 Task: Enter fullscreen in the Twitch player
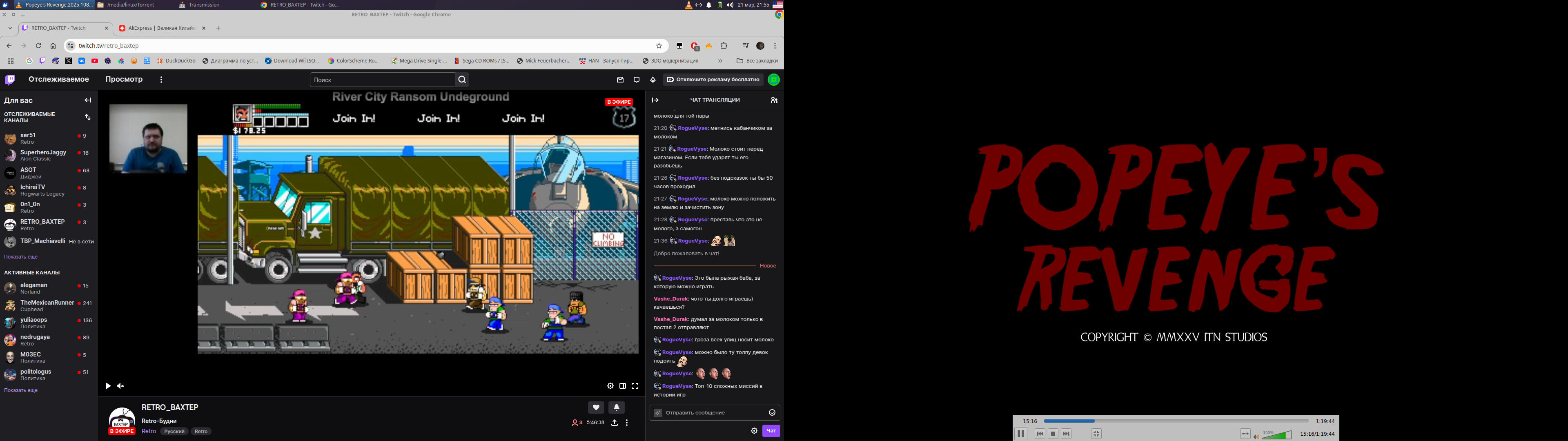coord(635,385)
